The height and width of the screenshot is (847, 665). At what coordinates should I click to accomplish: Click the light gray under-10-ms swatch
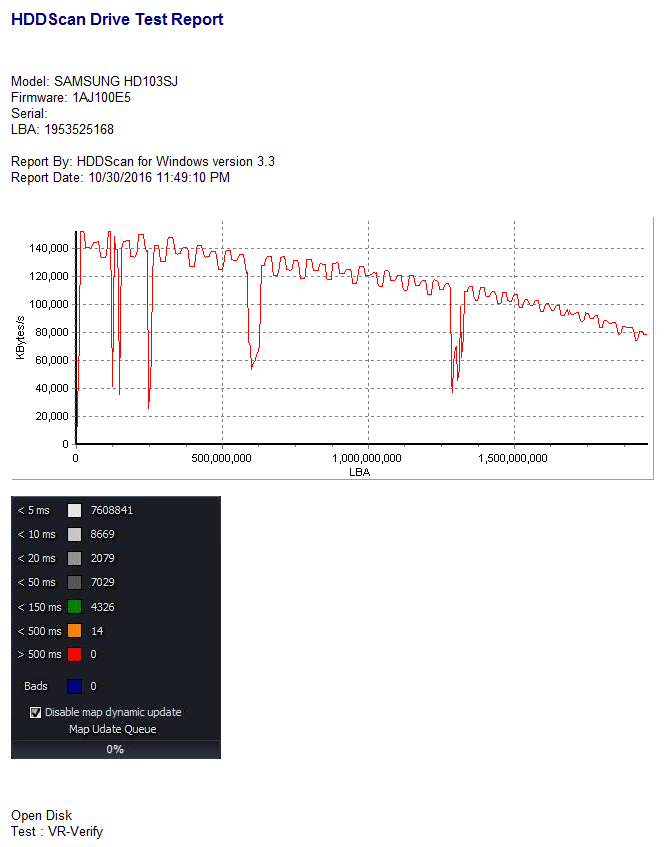tap(75, 534)
